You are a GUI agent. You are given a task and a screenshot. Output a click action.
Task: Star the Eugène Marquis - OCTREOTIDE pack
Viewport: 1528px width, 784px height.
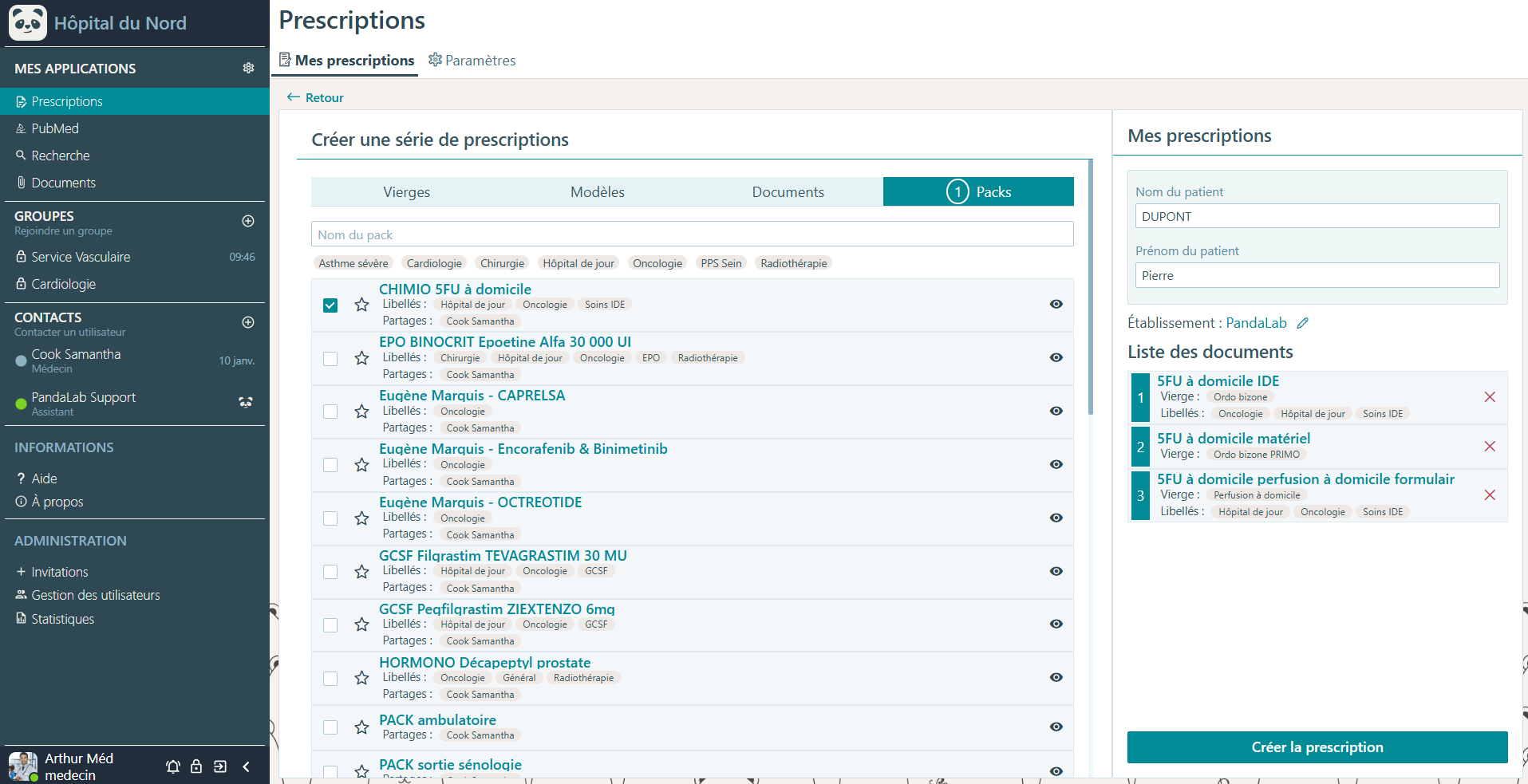[x=361, y=518]
